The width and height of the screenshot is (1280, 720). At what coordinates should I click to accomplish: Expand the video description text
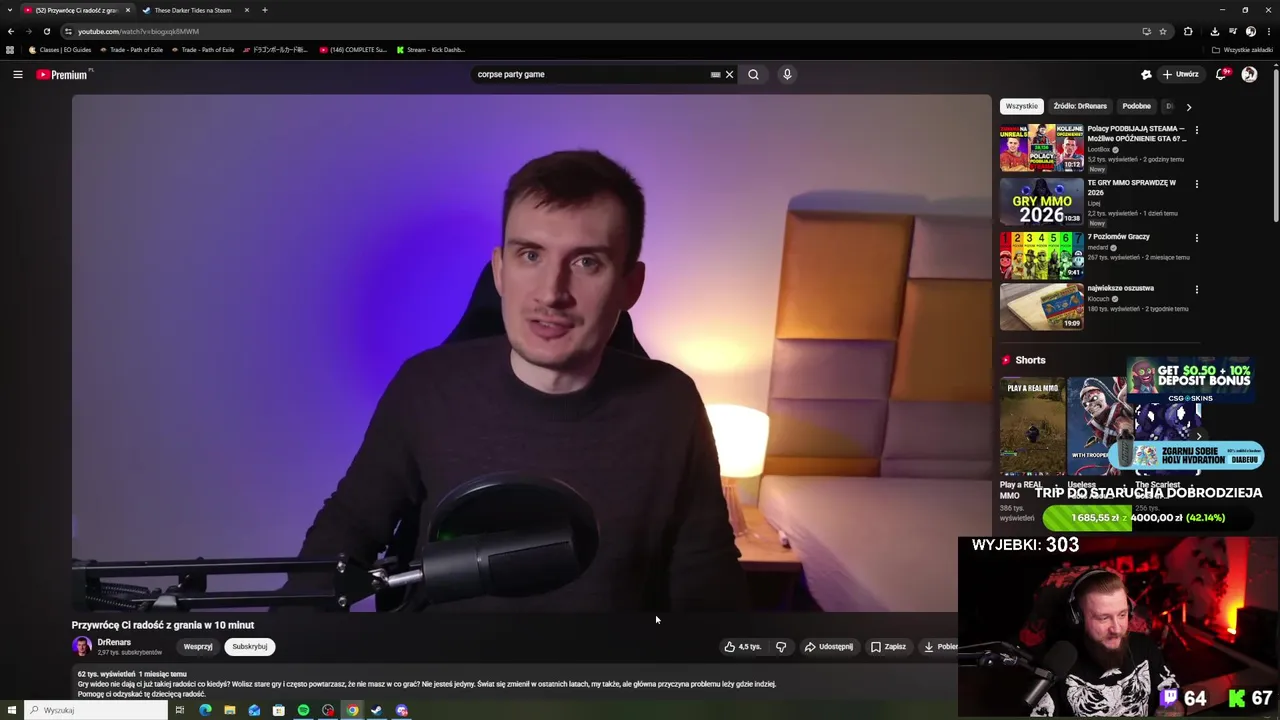[x=427, y=684]
